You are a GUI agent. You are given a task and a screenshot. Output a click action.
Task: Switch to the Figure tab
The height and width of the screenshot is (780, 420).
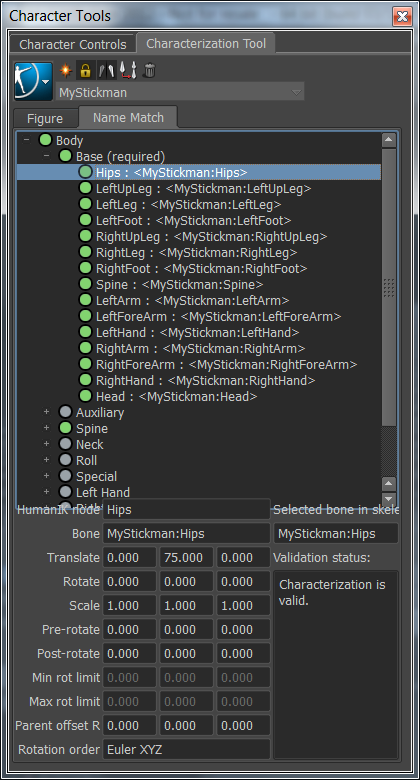point(45,118)
